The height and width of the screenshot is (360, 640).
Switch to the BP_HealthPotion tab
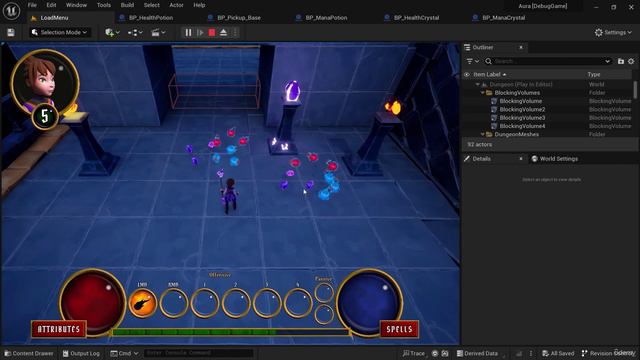coord(151,18)
